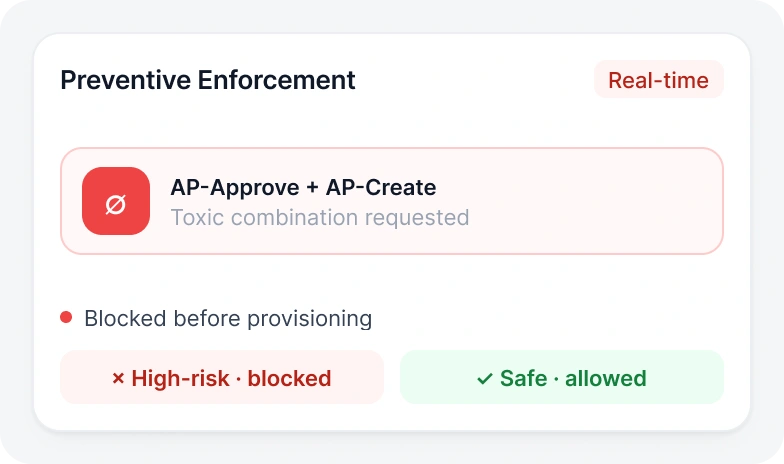Viewport: 784px width, 464px height.
Task: Choose the Safe · allowed pill
Action: (x=562, y=377)
